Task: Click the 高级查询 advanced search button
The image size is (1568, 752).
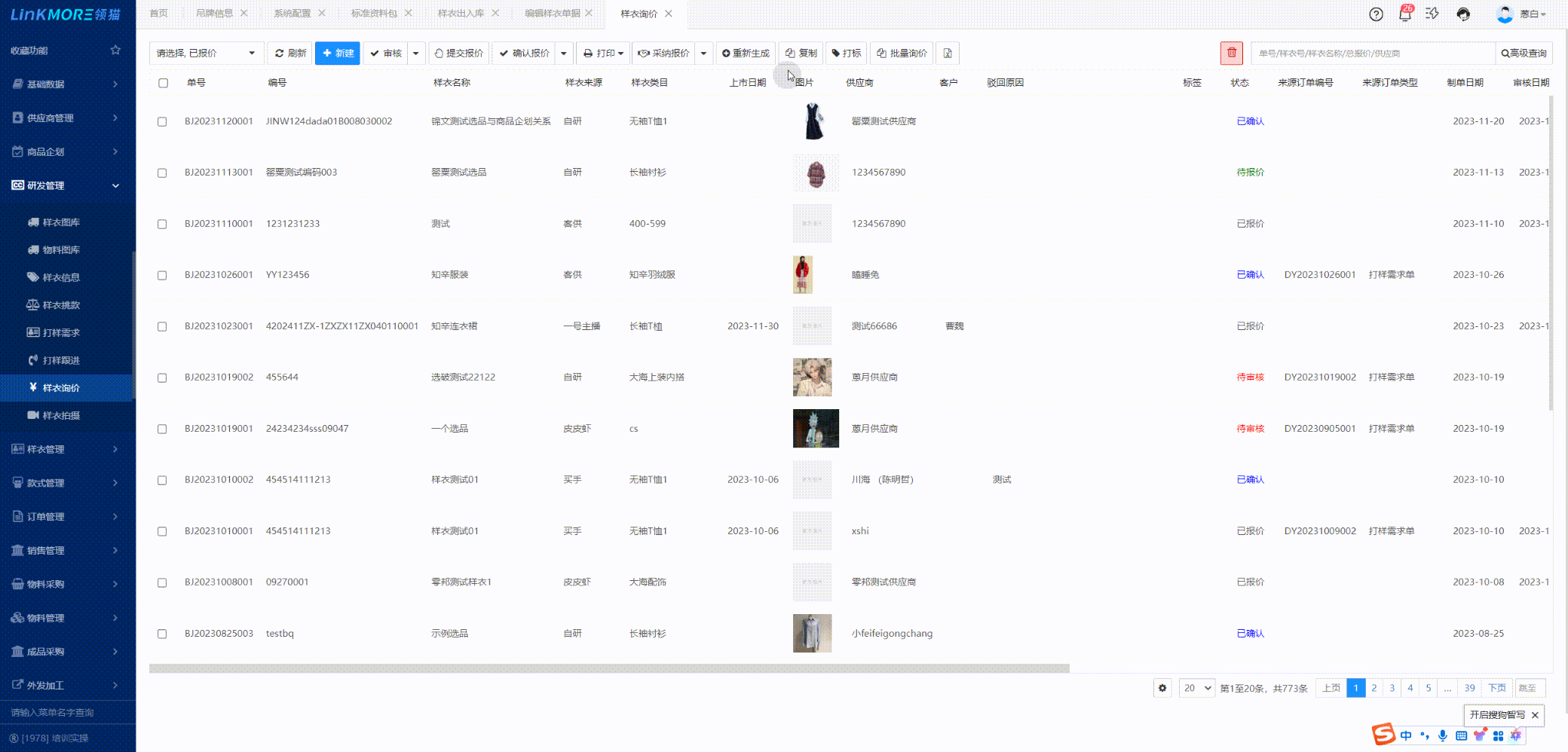Action: pos(1524,53)
